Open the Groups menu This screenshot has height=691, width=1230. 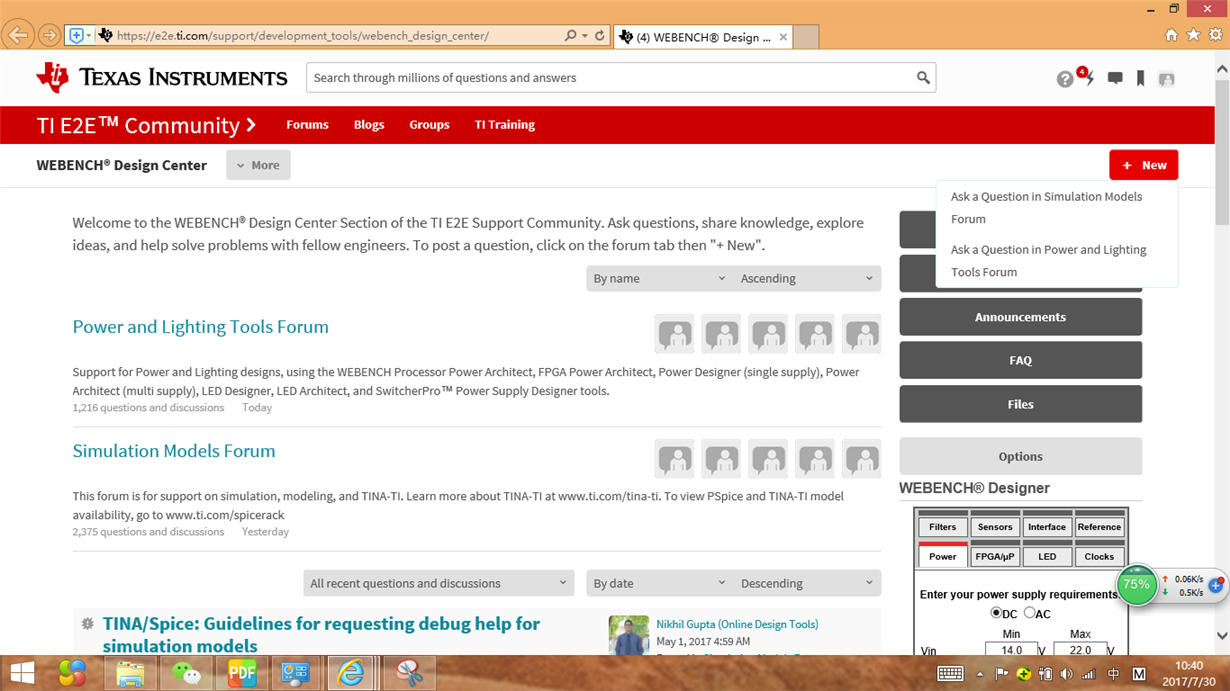(429, 125)
